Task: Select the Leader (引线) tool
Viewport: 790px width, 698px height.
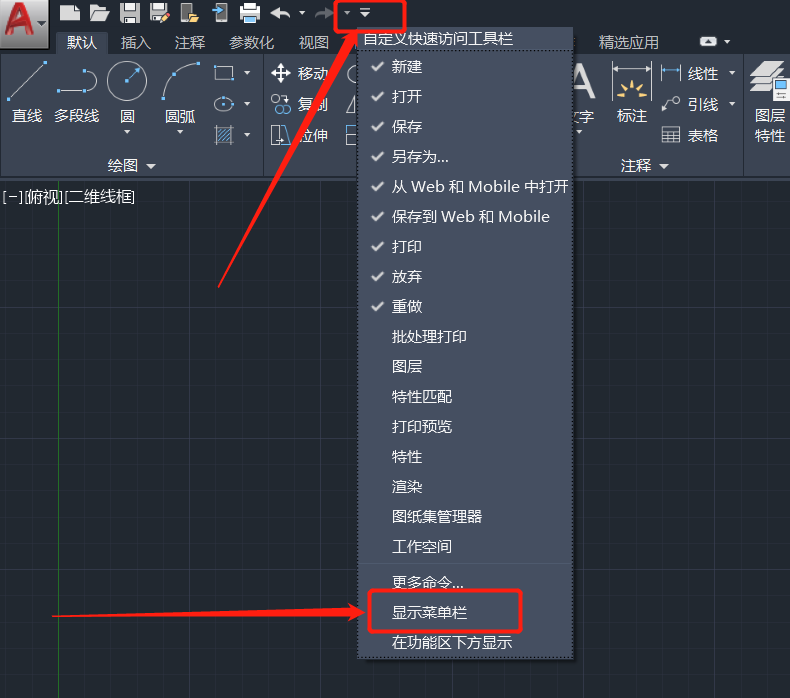Action: click(x=689, y=104)
